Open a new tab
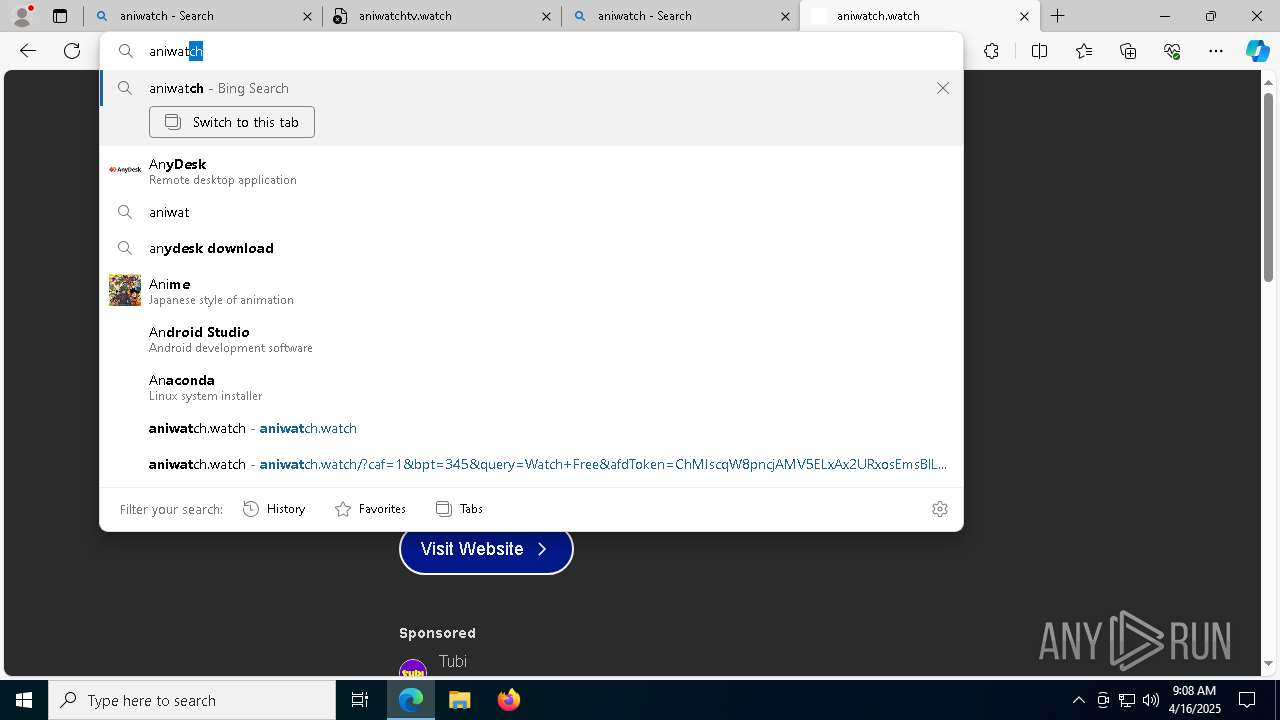This screenshot has height=720, width=1280. pos(1058,16)
